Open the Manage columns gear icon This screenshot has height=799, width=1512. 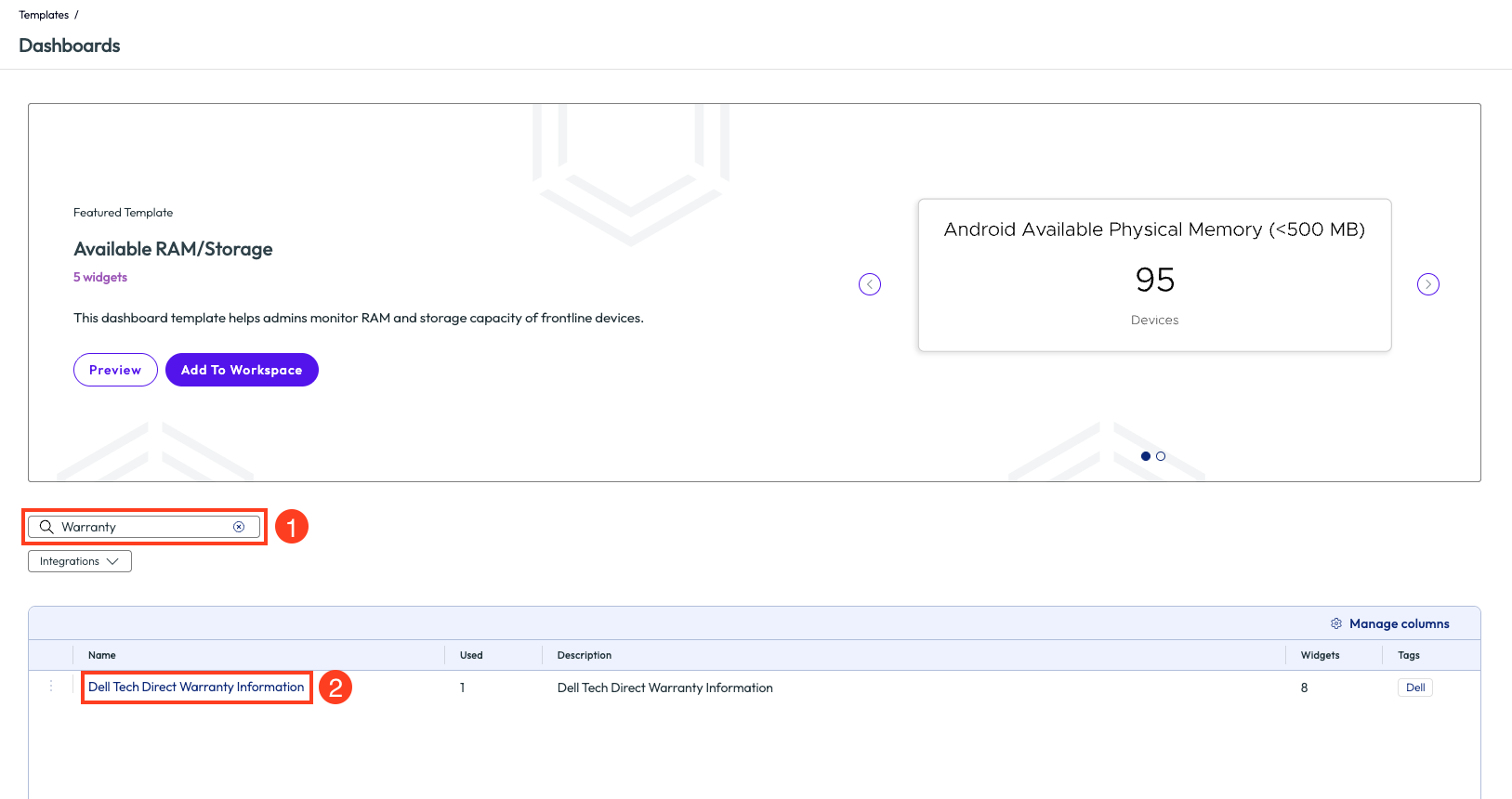click(x=1336, y=623)
